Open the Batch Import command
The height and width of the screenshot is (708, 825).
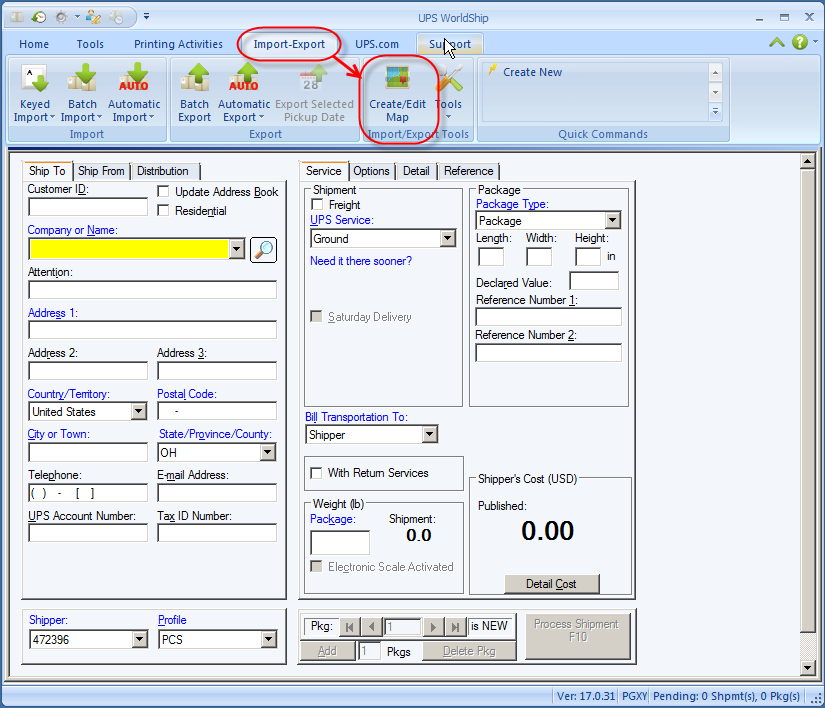point(82,94)
